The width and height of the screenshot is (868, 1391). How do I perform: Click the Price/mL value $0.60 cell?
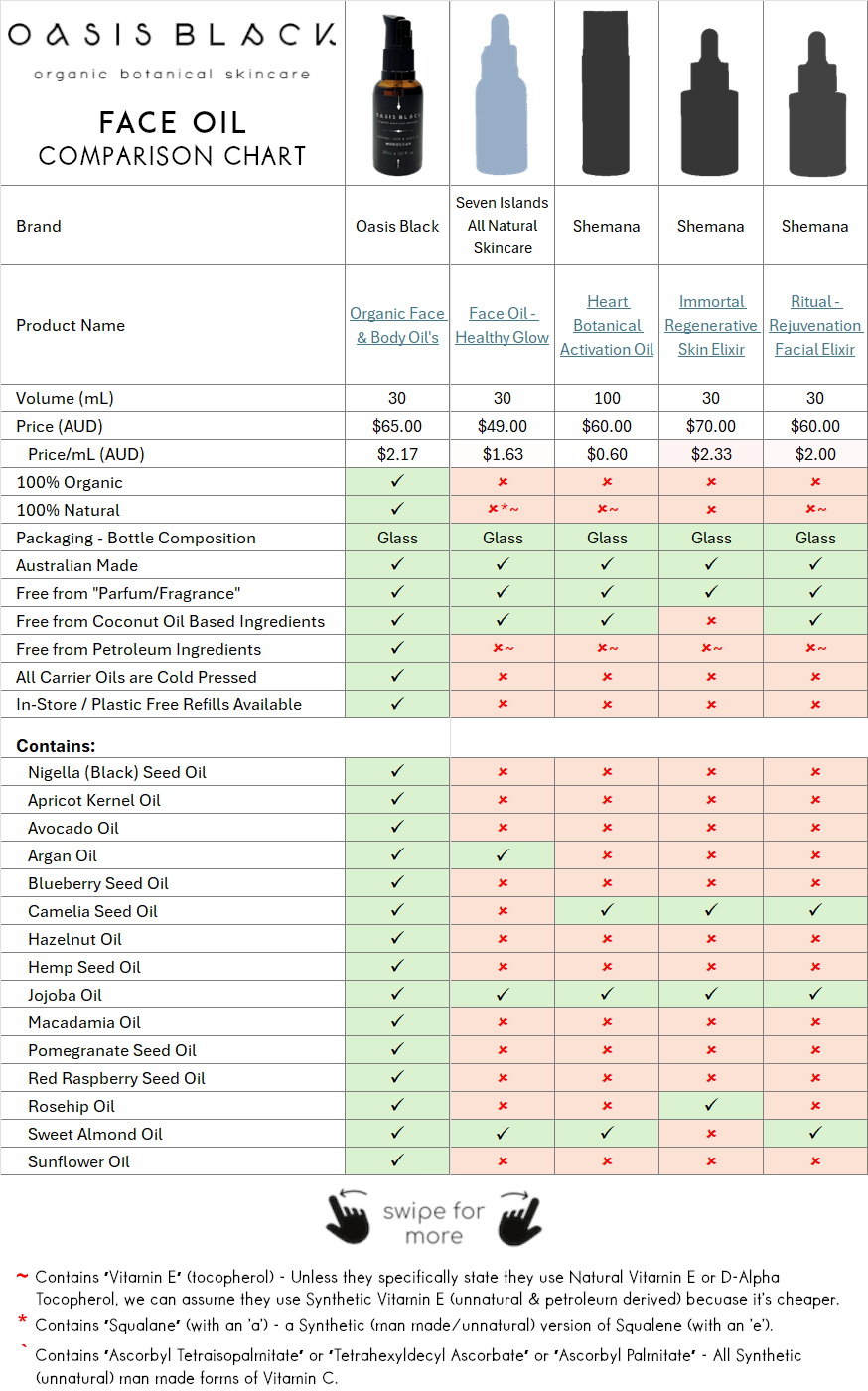[606, 453]
